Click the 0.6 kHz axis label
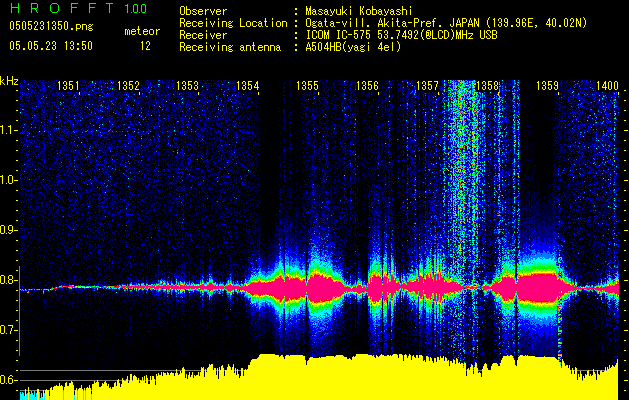Viewport: 629px width, 400px height. point(9,380)
